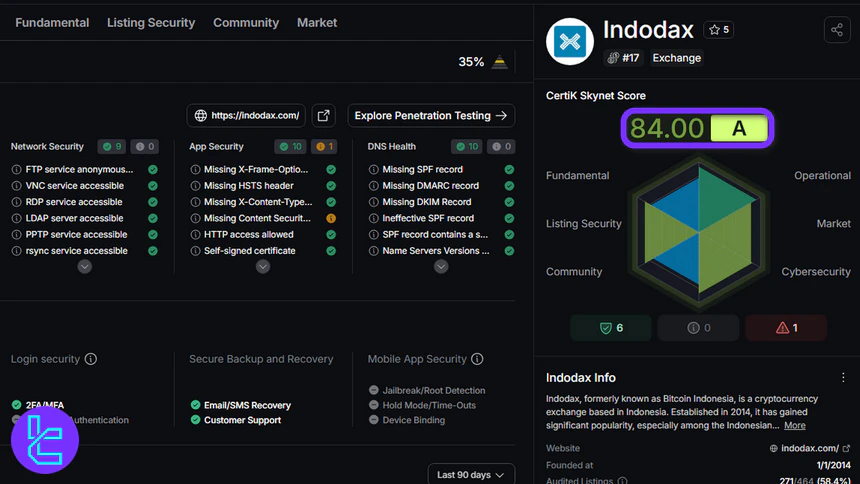This screenshot has height=484, width=860.
Task: Open the Last 90 days dropdown
Action: [471, 475]
